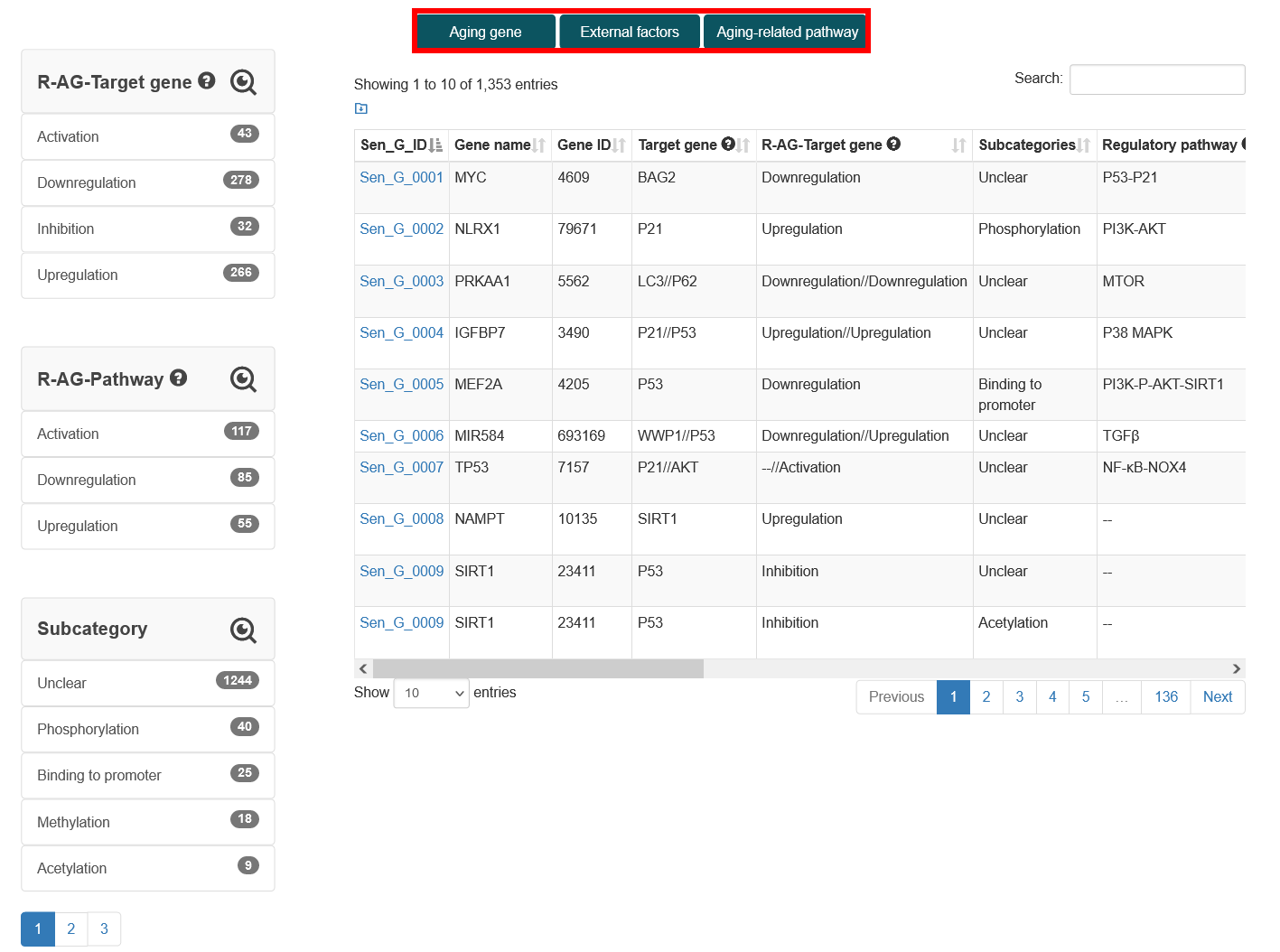The width and height of the screenshot is (1280, 952).
Task: Filter by Downregulation in R-AG-Target gene
Action: [148, 182]
